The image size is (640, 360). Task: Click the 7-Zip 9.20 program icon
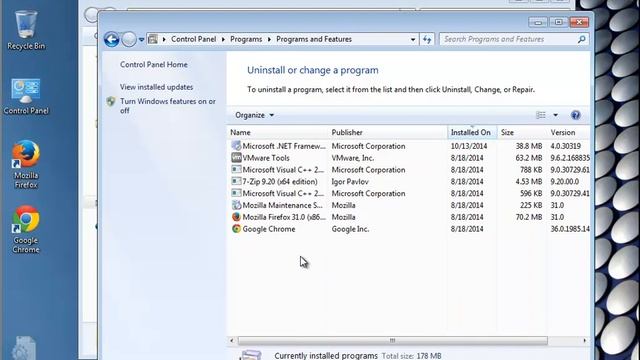(236, 181)
